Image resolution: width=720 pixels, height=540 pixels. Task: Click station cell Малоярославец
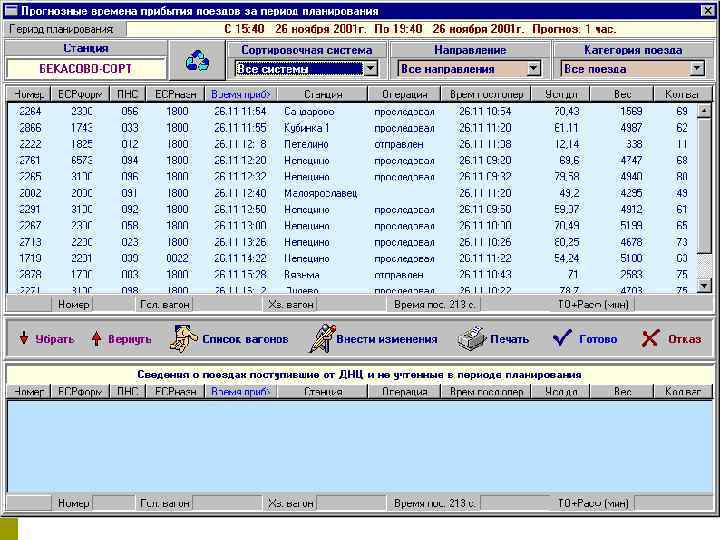point(321,193)
